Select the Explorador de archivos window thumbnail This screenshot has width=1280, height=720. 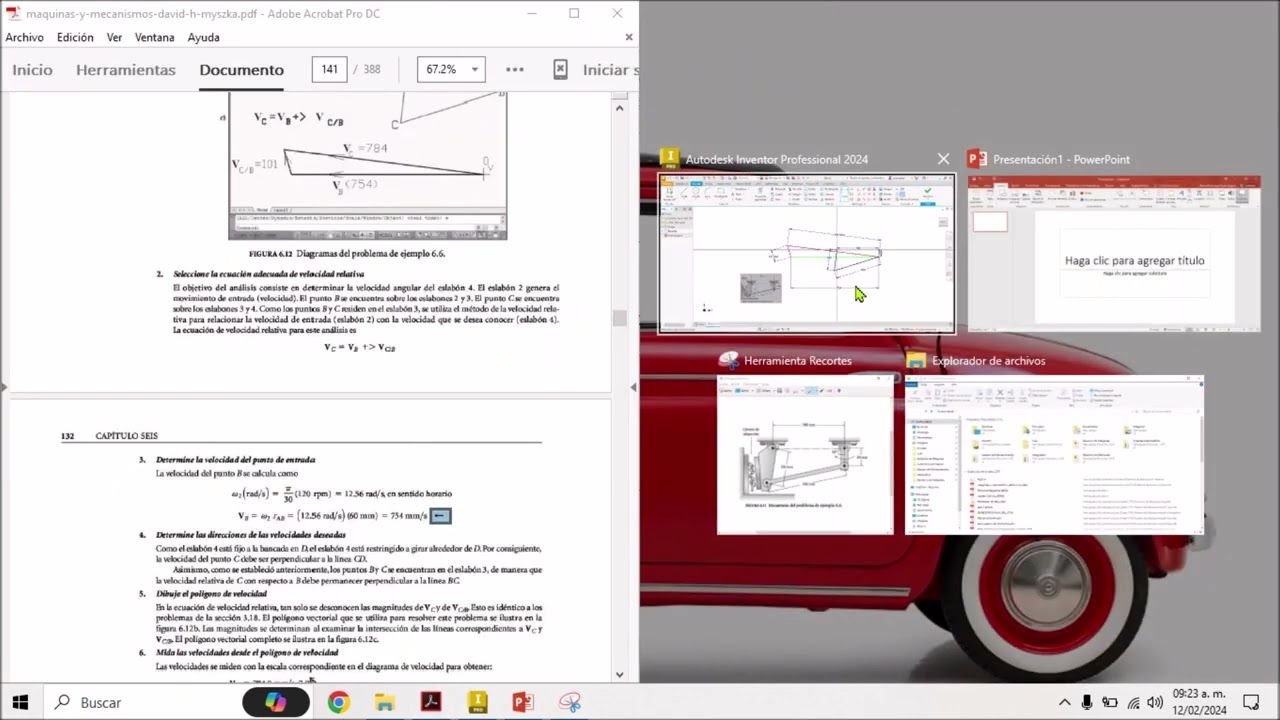[x=1054, y=455]
